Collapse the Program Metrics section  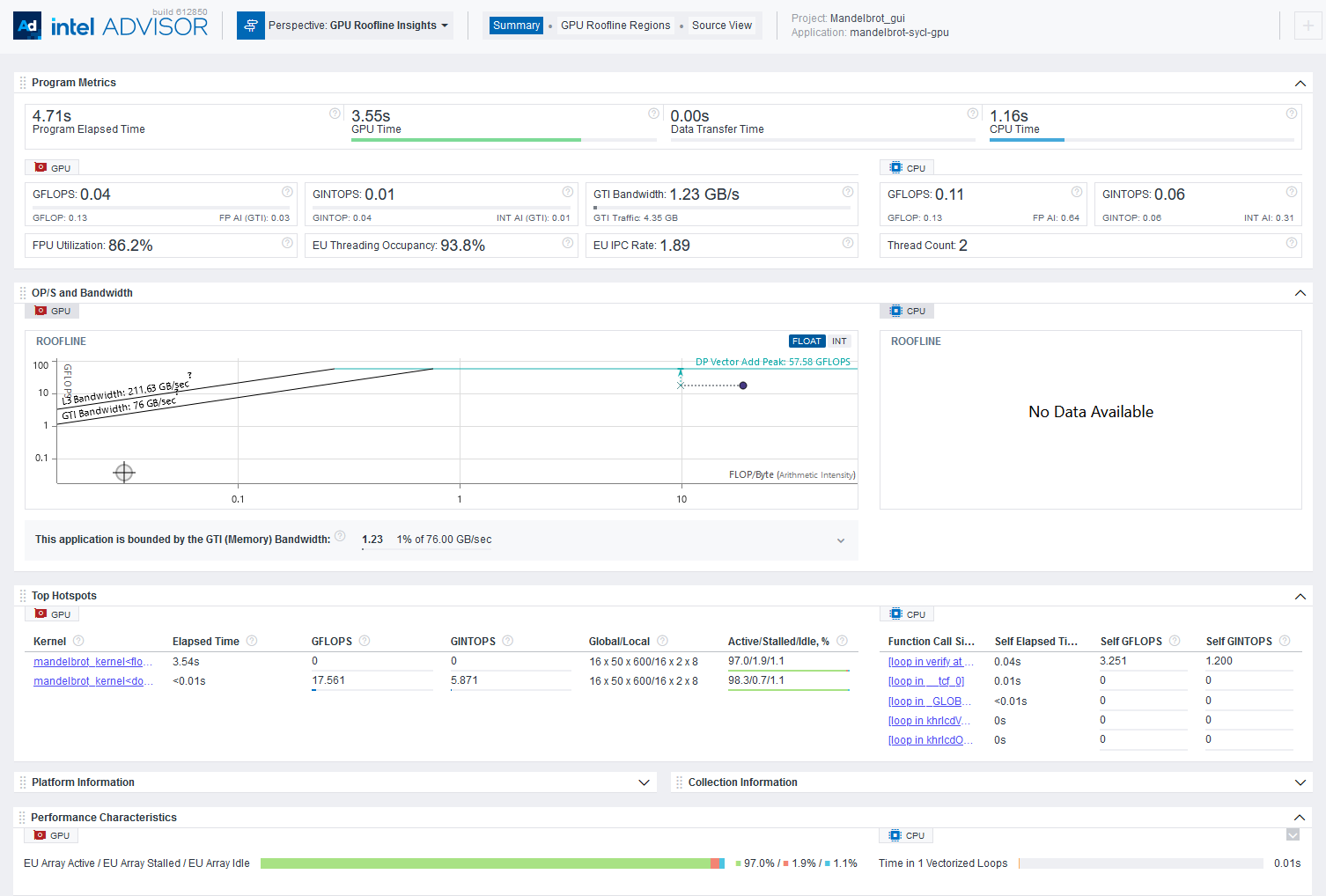[1300, 83]
